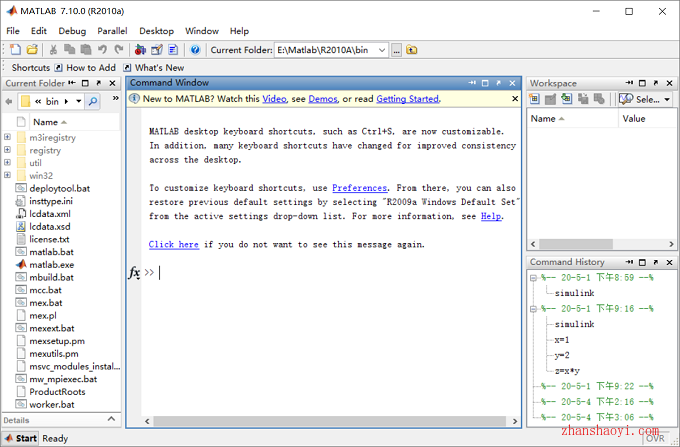
Task: Open the Help menu
Action: point(239,31)
